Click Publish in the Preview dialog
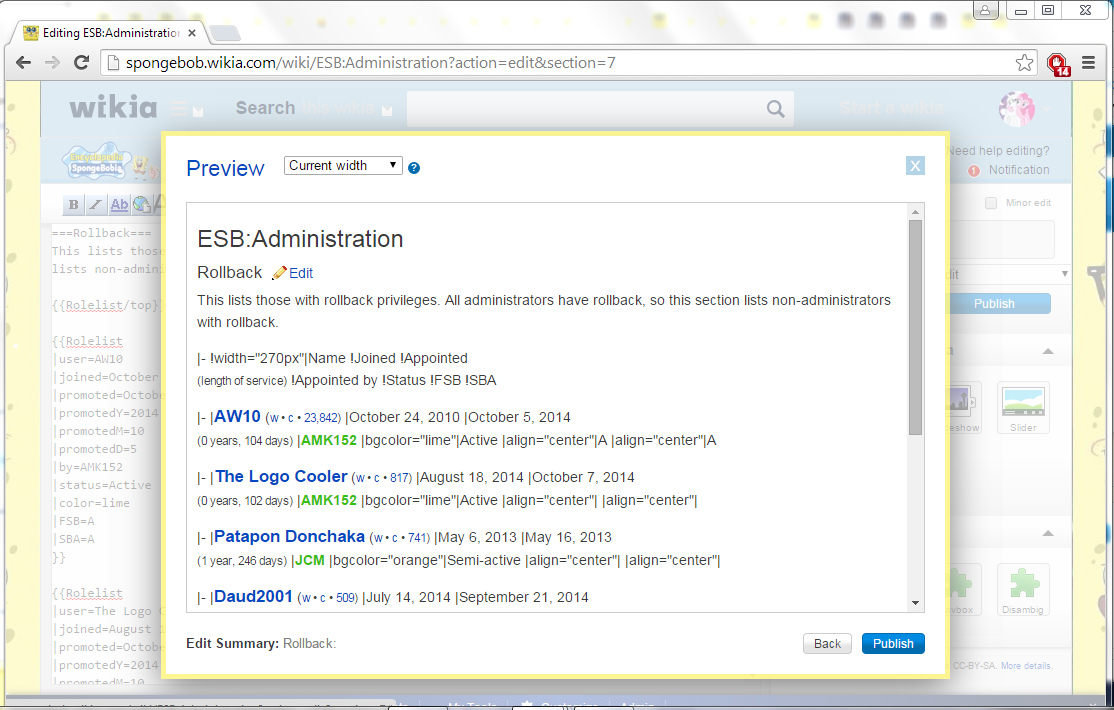The height and width of the screenshot is (710, 1114). (x=893, y=643)
